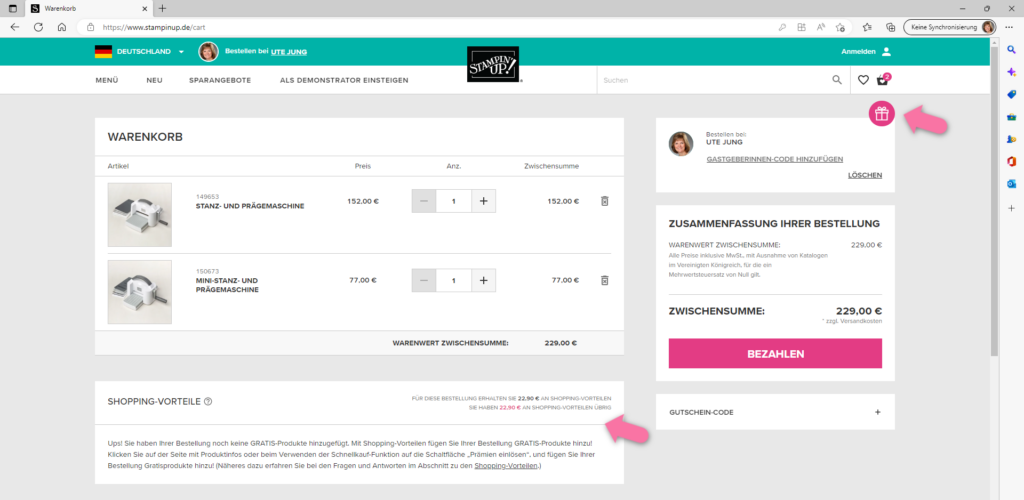Click the site search magnifier icon
This screenshot has height=500, width=1024.
tap(837, 80)
